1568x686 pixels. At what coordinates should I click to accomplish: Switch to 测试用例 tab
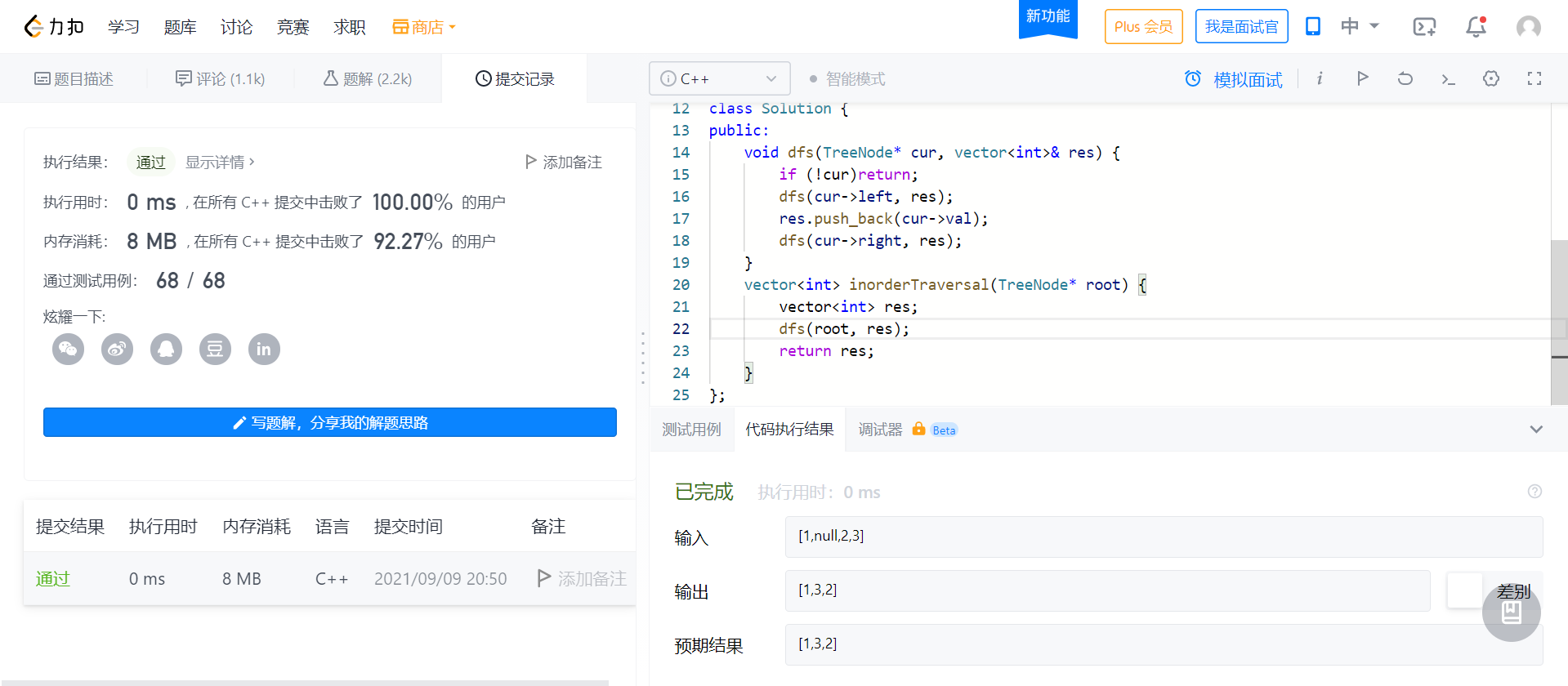coord(691,430)
